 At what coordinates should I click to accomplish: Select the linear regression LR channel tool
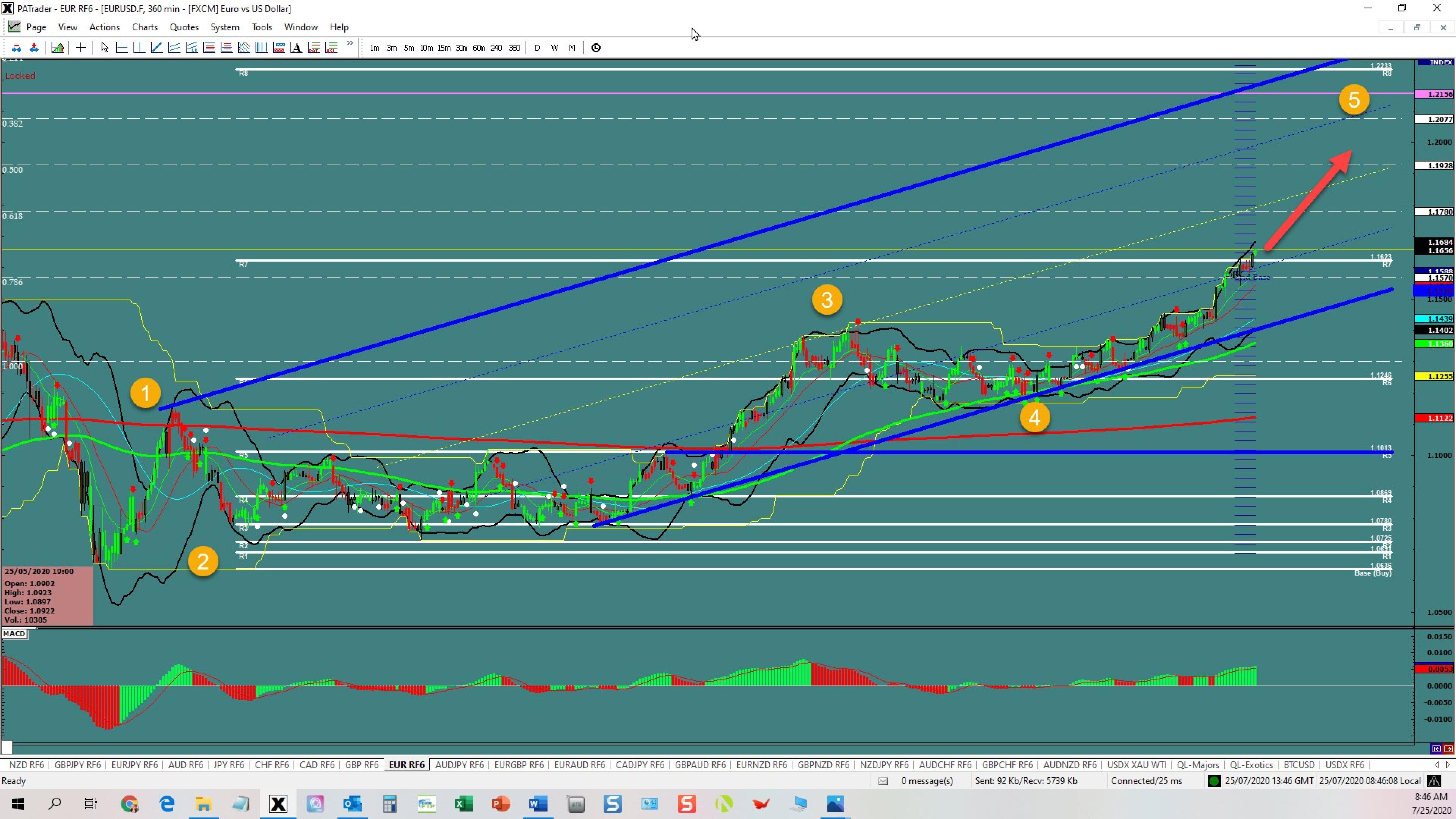click(191, 48)
